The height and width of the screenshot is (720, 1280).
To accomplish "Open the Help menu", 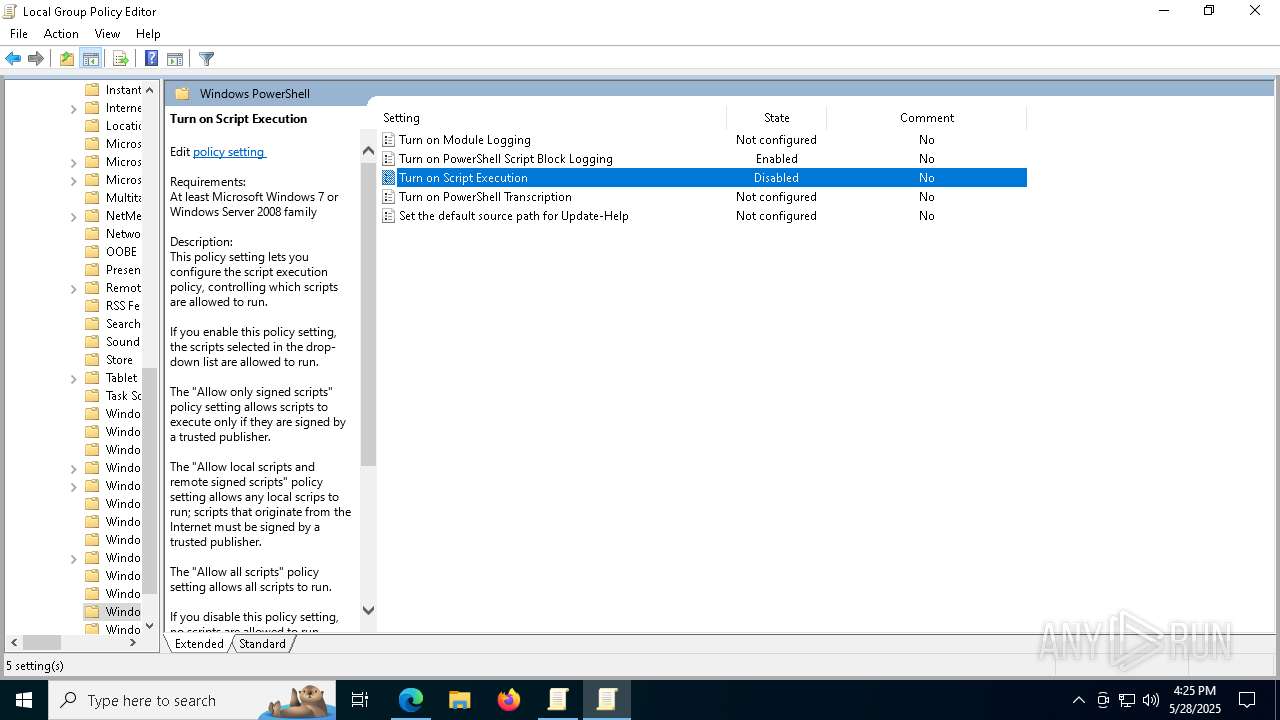I will [x=148, y=34].
